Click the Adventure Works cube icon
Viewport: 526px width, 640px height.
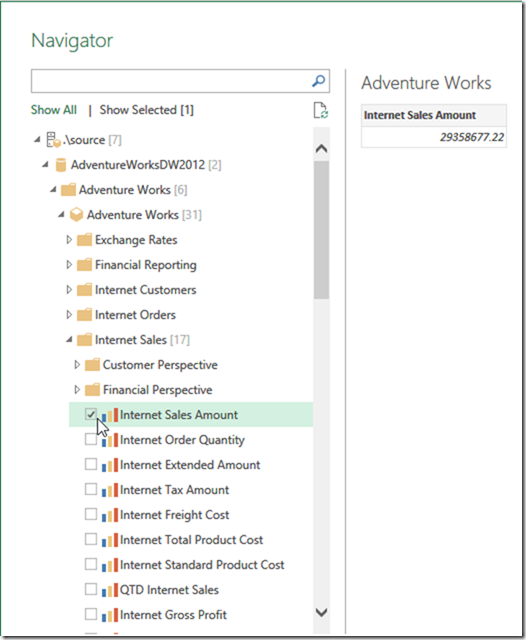click(76, 215)
